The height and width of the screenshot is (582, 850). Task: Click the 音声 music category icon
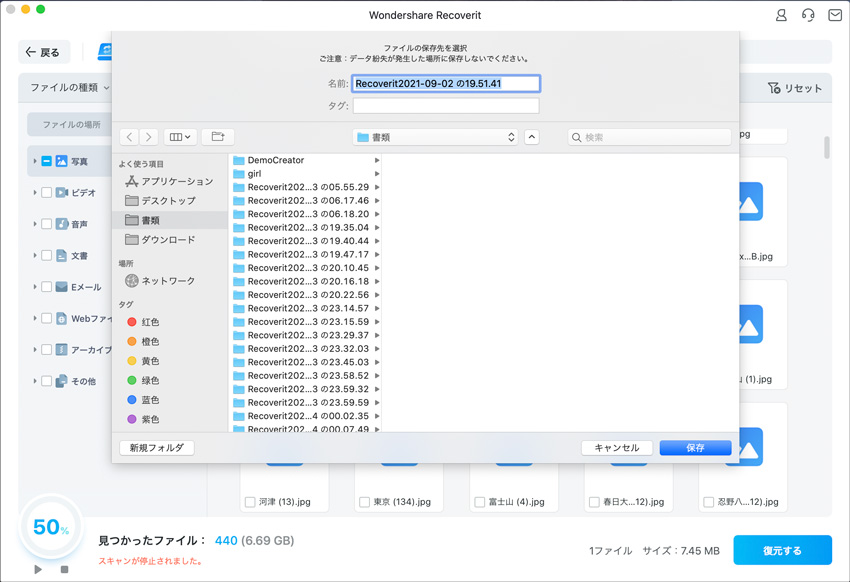coord(62,224)
